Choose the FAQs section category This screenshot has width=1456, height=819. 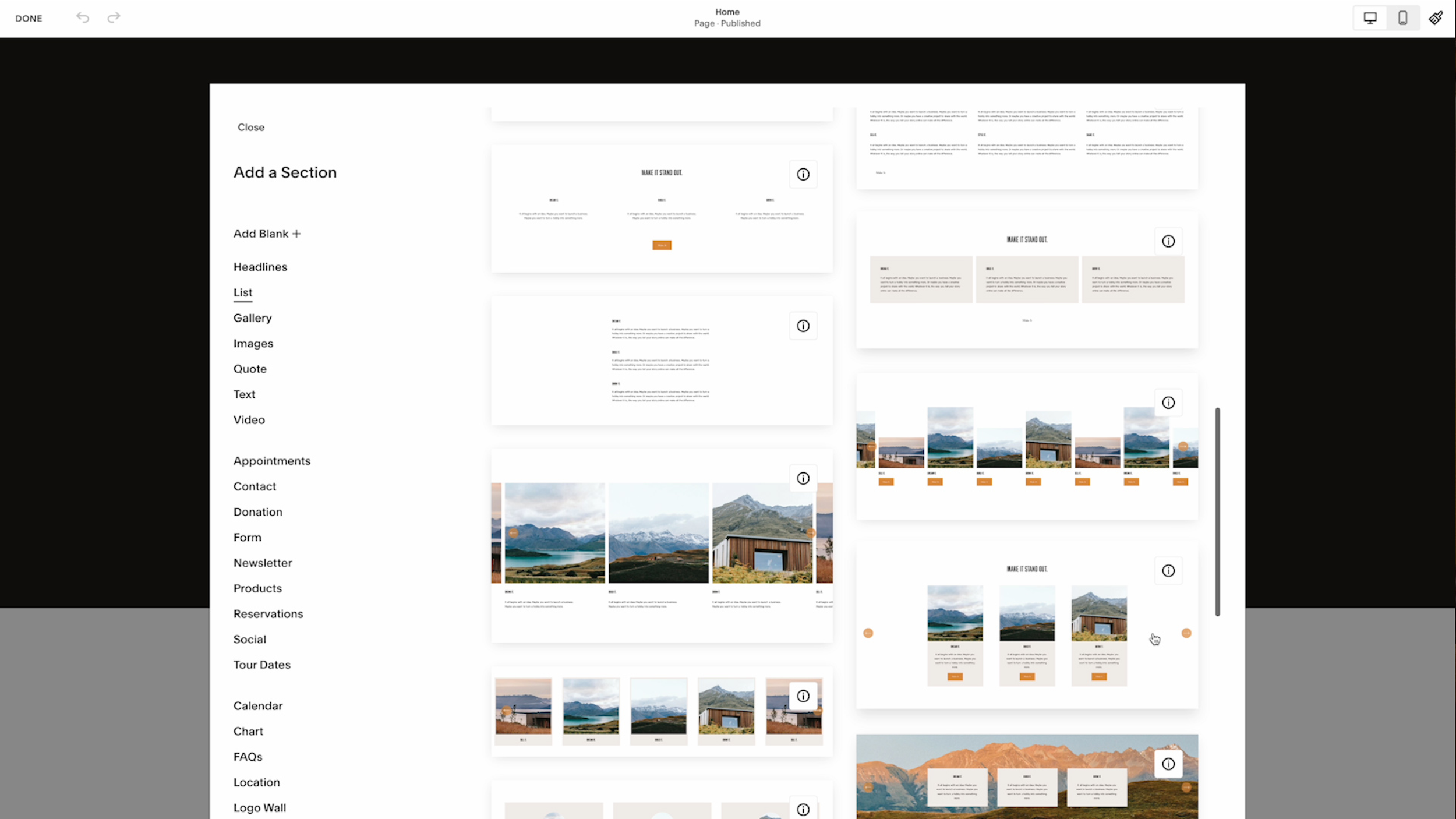[x=248, y=757]
